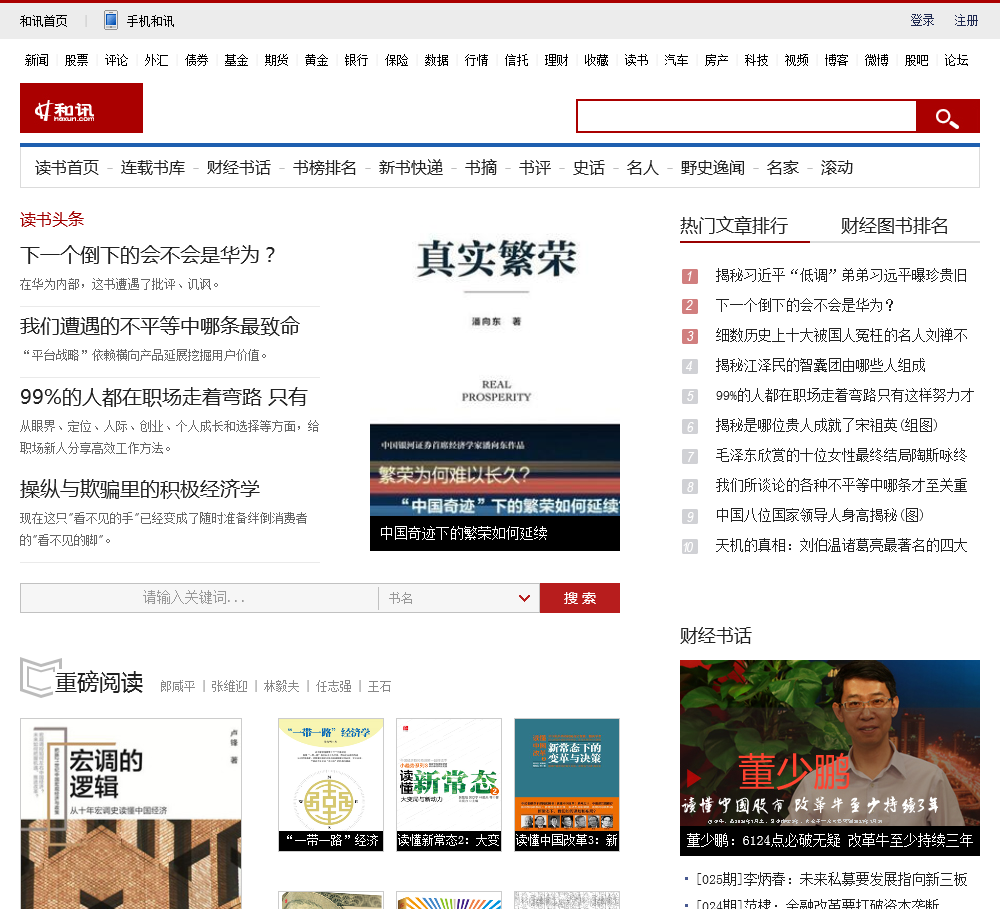Open 连载书库 navigation item

(x=153, y=168)
